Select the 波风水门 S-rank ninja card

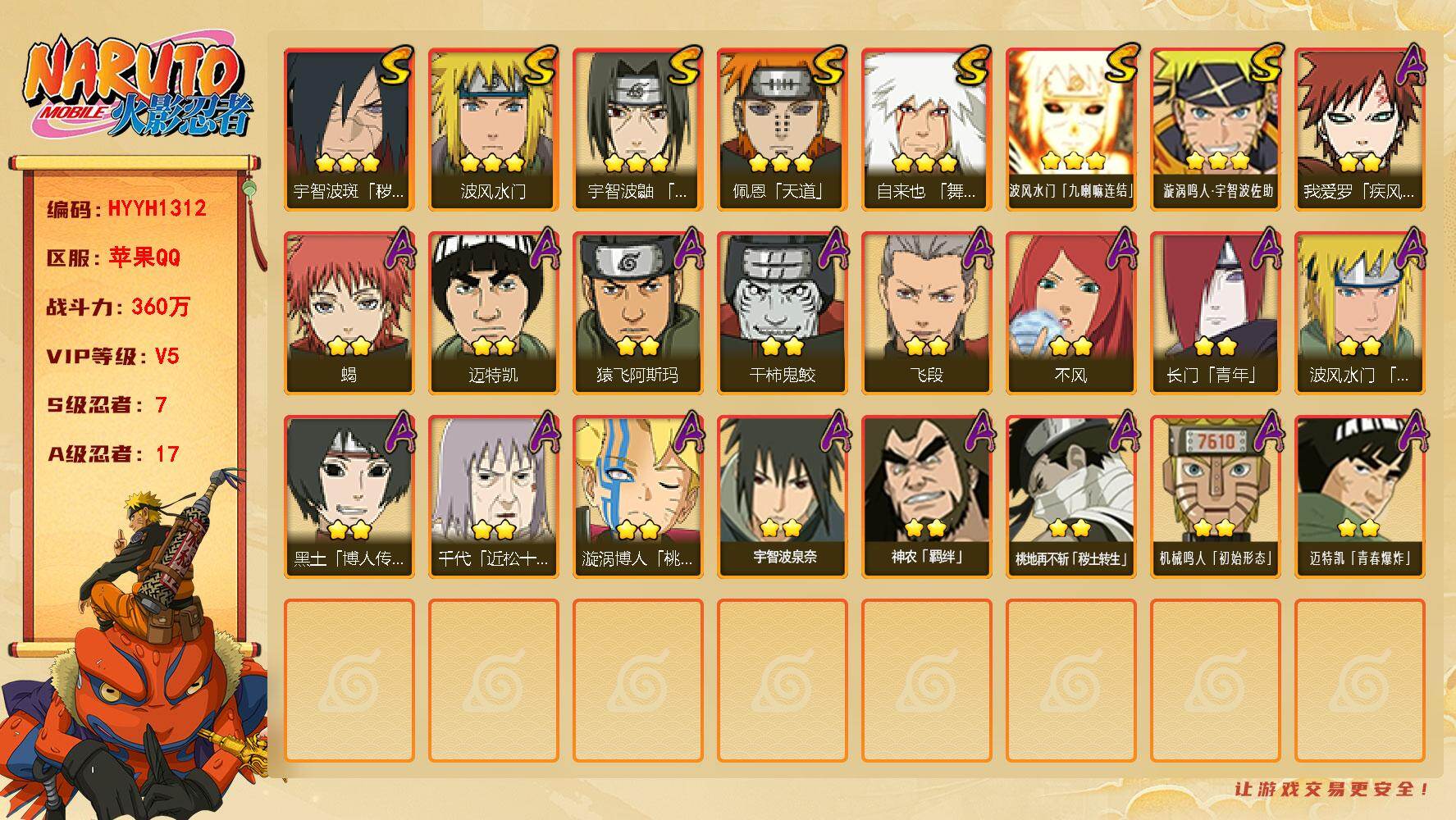[493, 130]
